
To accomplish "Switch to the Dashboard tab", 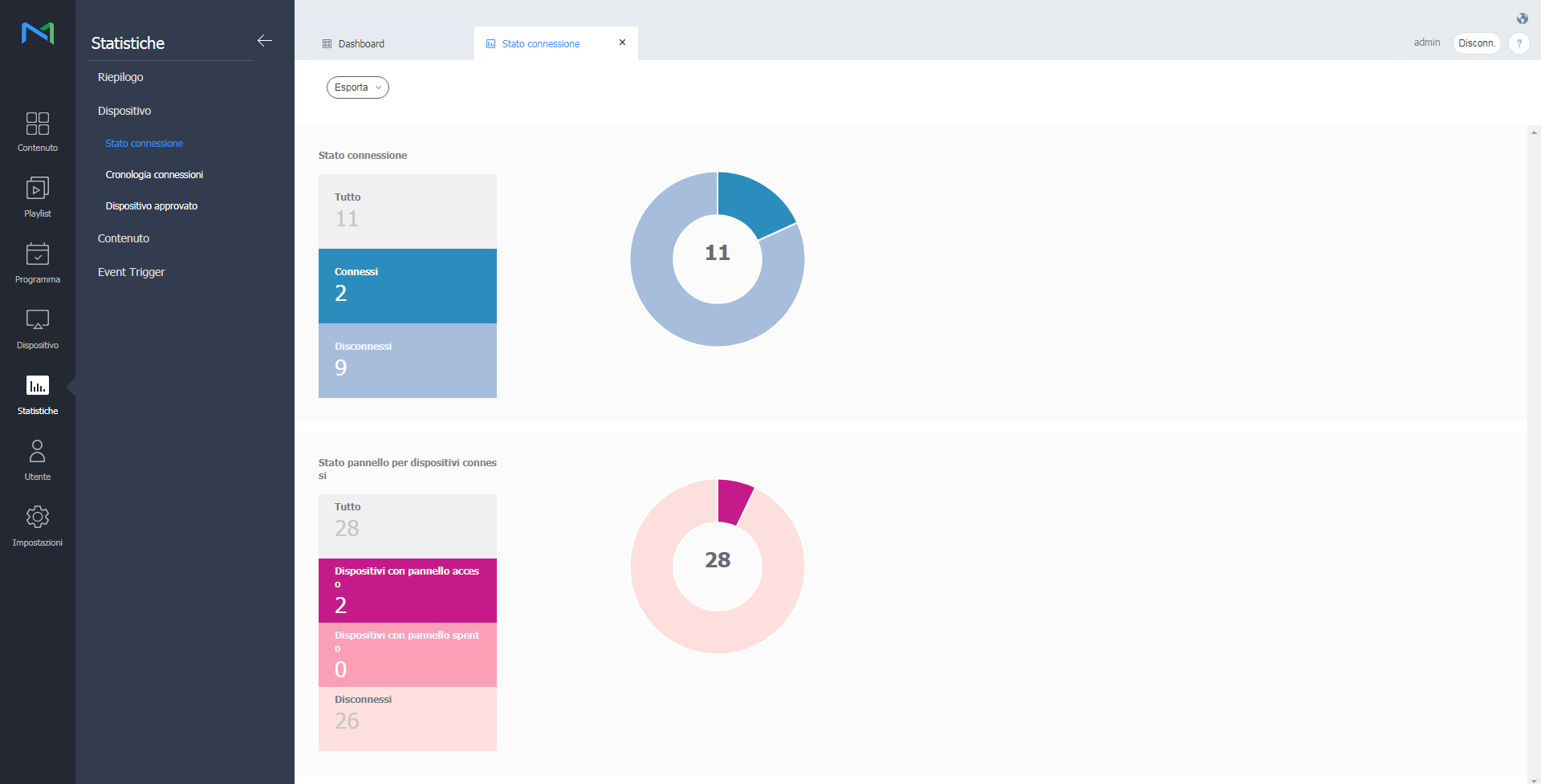I will click(x=361, y=44).
